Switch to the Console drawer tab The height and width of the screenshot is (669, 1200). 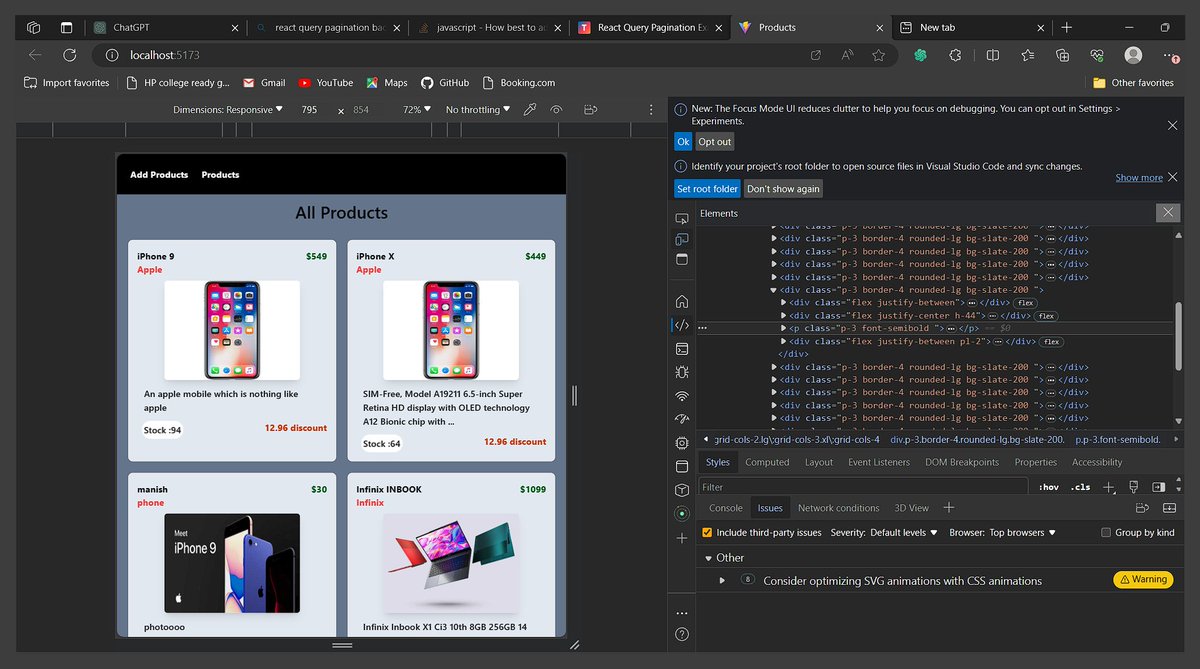726,508
